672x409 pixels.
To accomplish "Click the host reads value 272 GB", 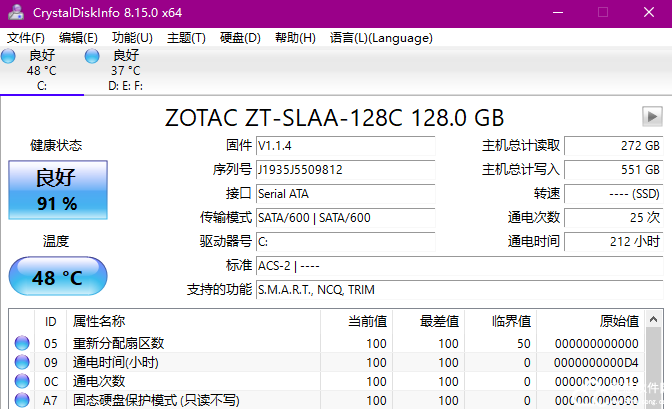I will [614, 146].
